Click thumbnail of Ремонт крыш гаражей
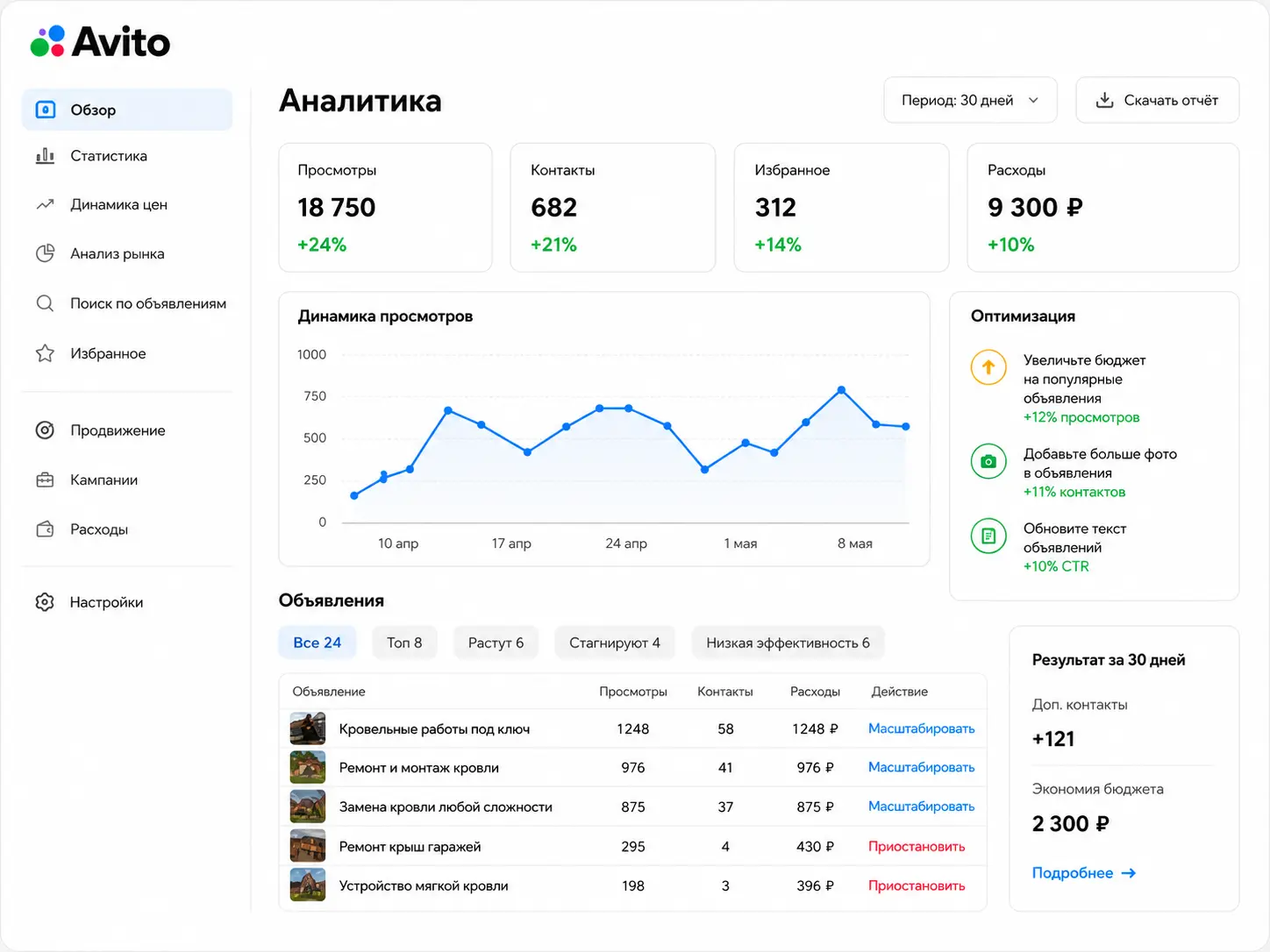 click(x=308, y=846)
